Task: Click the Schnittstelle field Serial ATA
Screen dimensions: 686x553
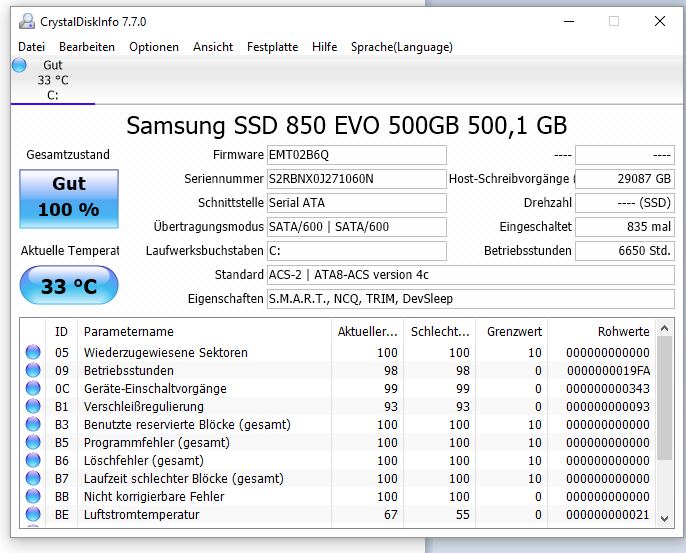Action: [357, 203]
